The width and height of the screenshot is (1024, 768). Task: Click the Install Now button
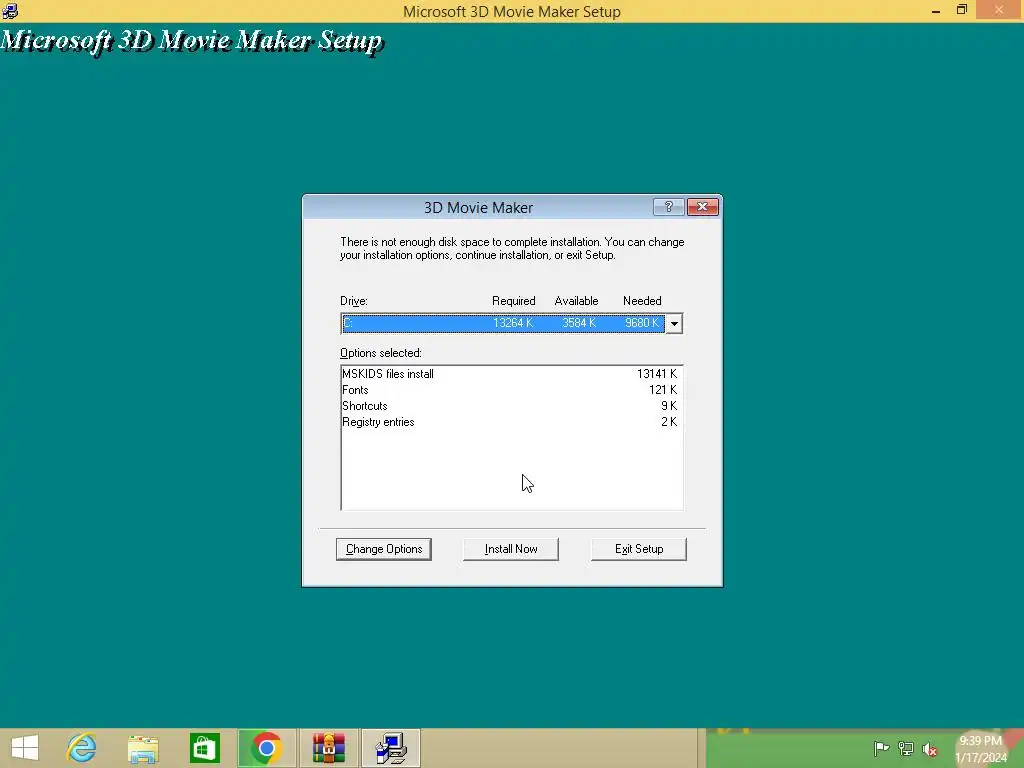click(x=511, y=549)
